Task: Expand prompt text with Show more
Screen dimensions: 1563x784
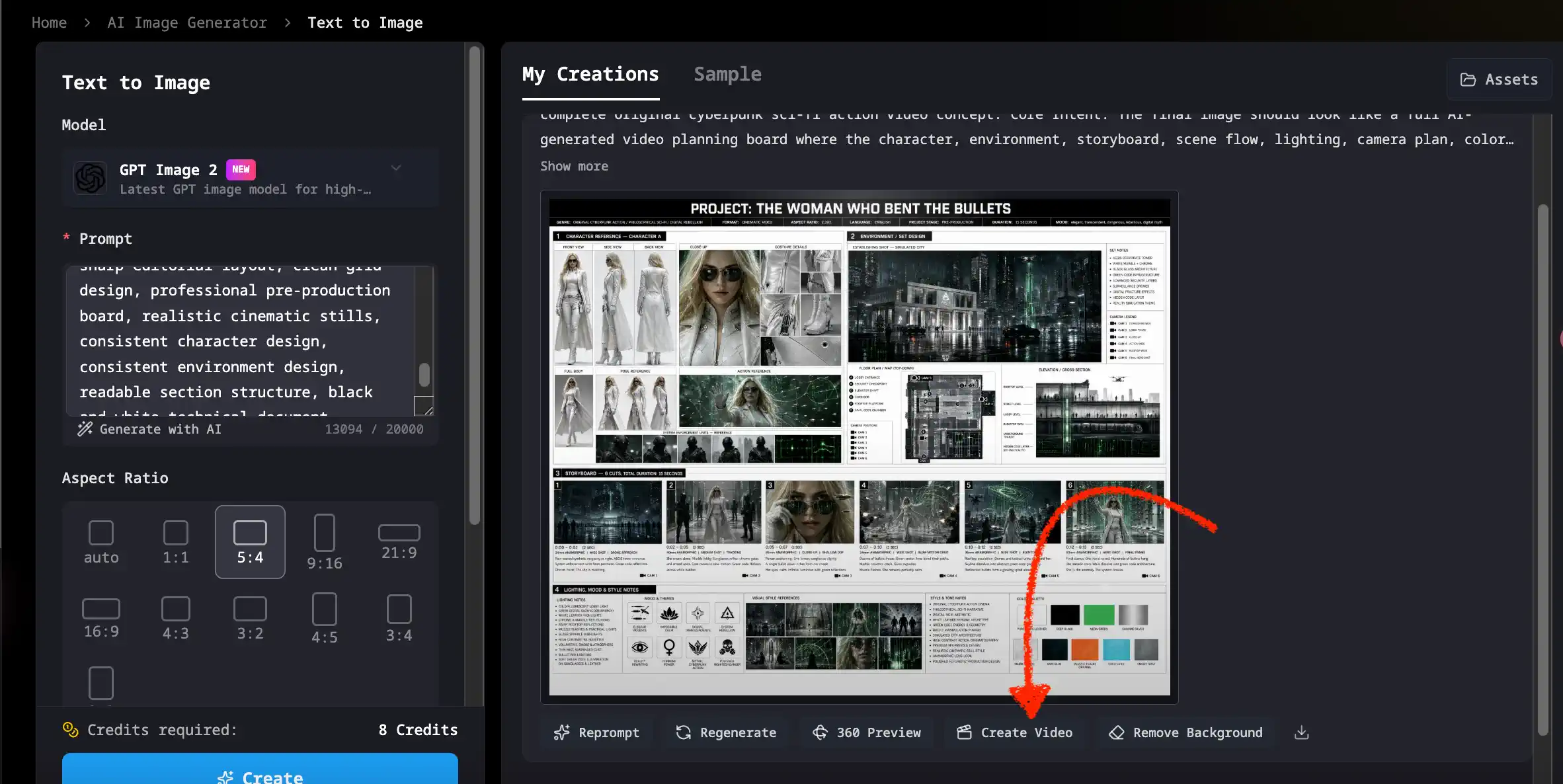Action: point(574,166)
